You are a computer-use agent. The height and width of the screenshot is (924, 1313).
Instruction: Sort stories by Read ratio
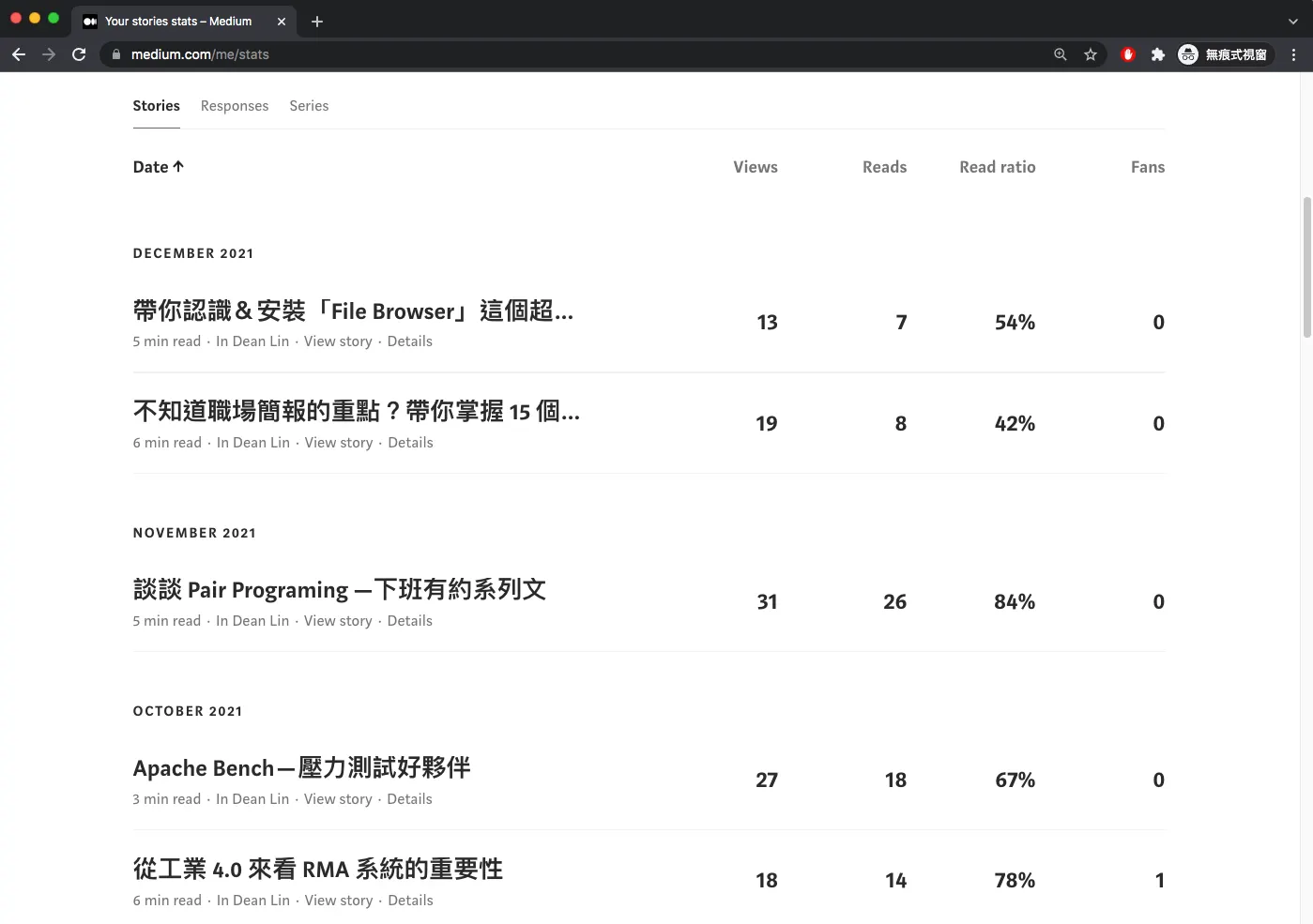point(998,167)
